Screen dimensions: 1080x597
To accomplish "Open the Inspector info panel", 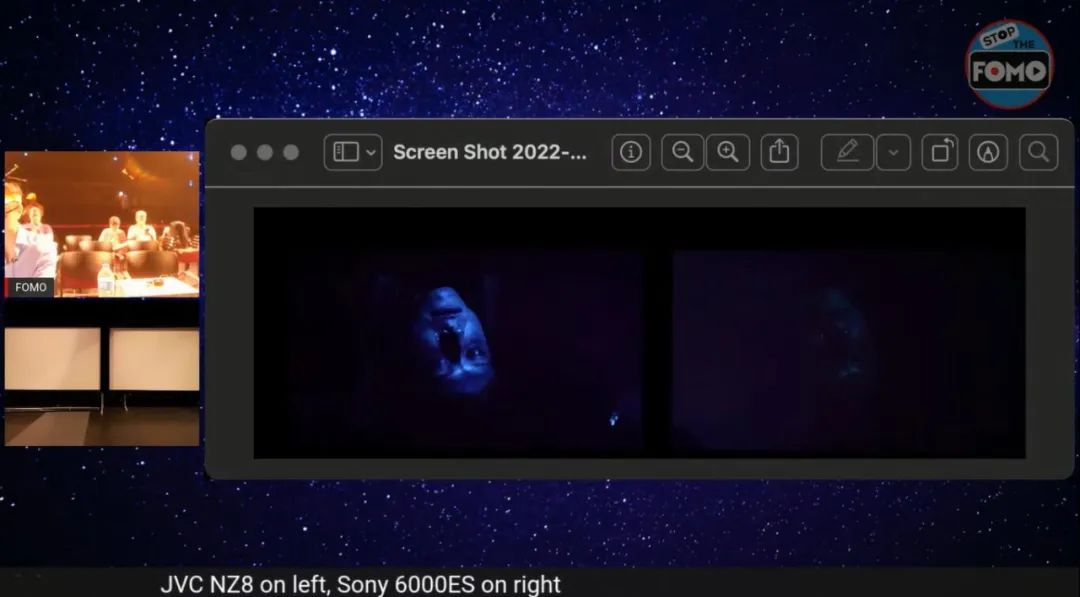I will coord(631,152).
